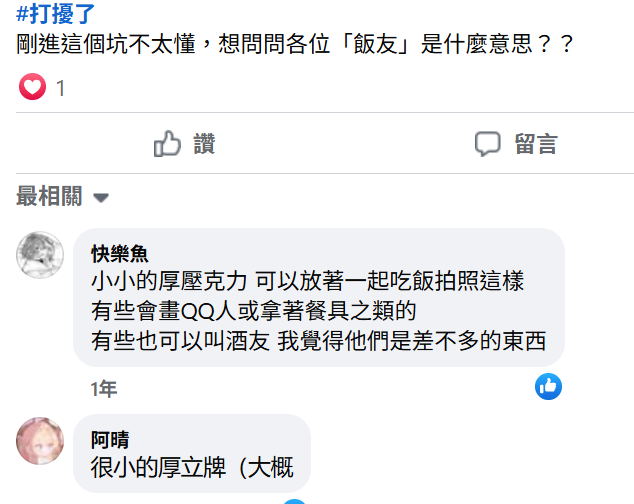This screenshot has height=504, width=634.
Task: Click the blue like badge on 快樂魚's comment
Action: pos(548,387)
